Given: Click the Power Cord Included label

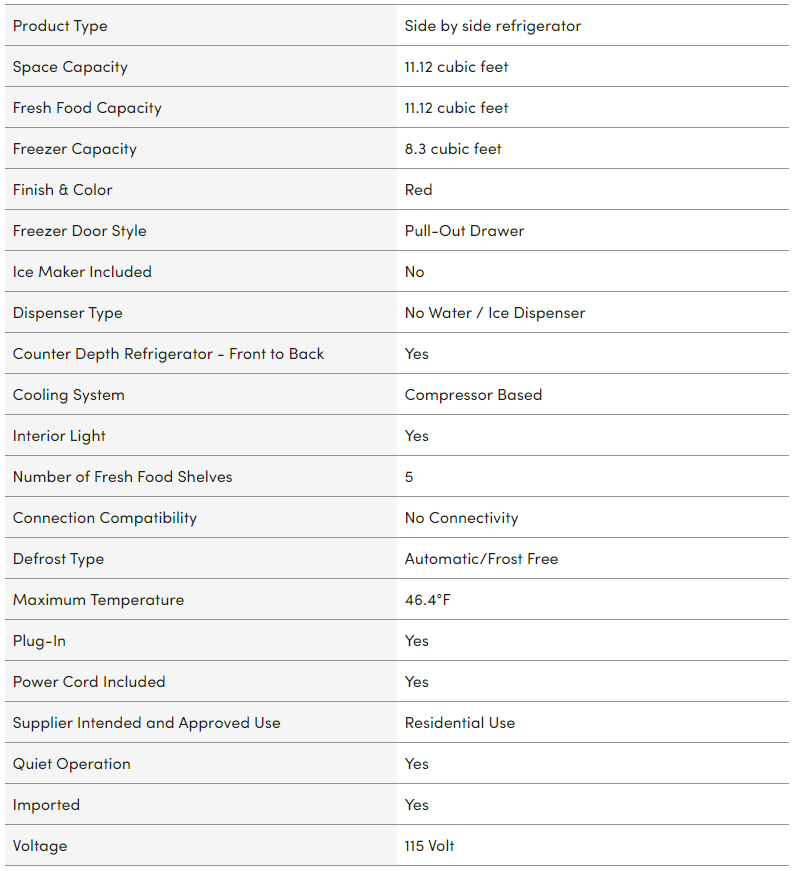Looking at the screenshot, I should 89,682.
